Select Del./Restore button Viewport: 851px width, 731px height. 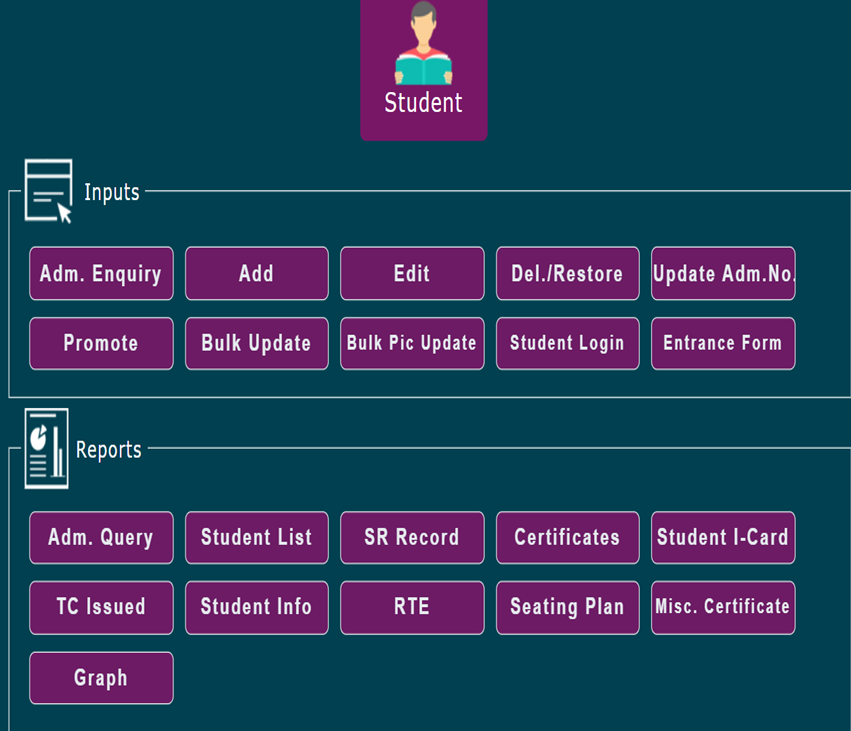coord(567,274)
